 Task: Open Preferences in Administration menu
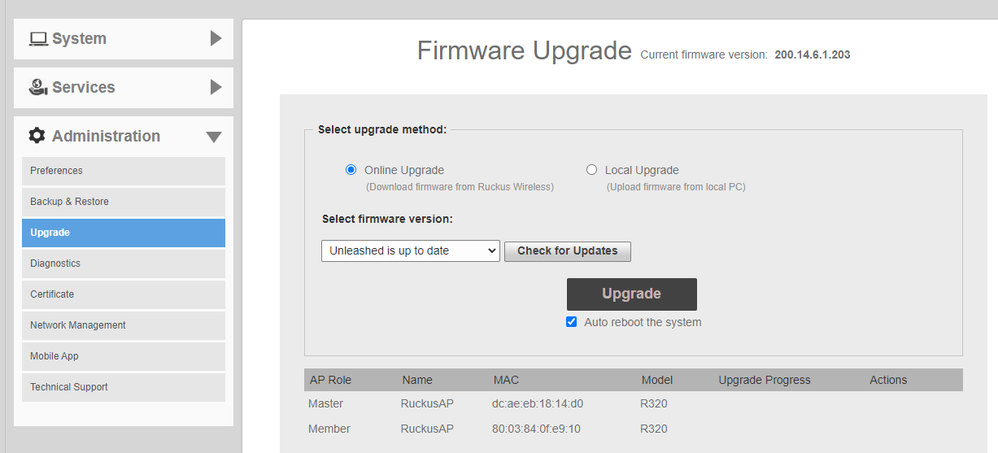coord(123,171)
